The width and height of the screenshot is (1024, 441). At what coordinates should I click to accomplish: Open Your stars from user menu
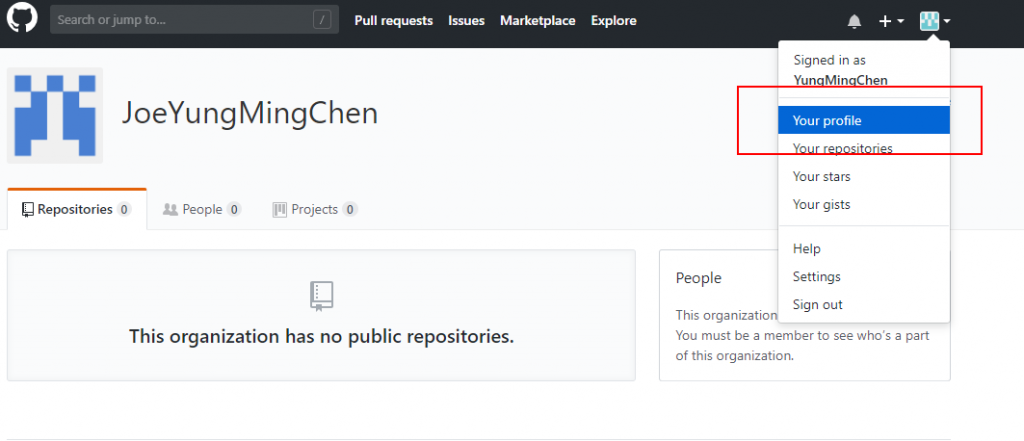click(864, 176)
